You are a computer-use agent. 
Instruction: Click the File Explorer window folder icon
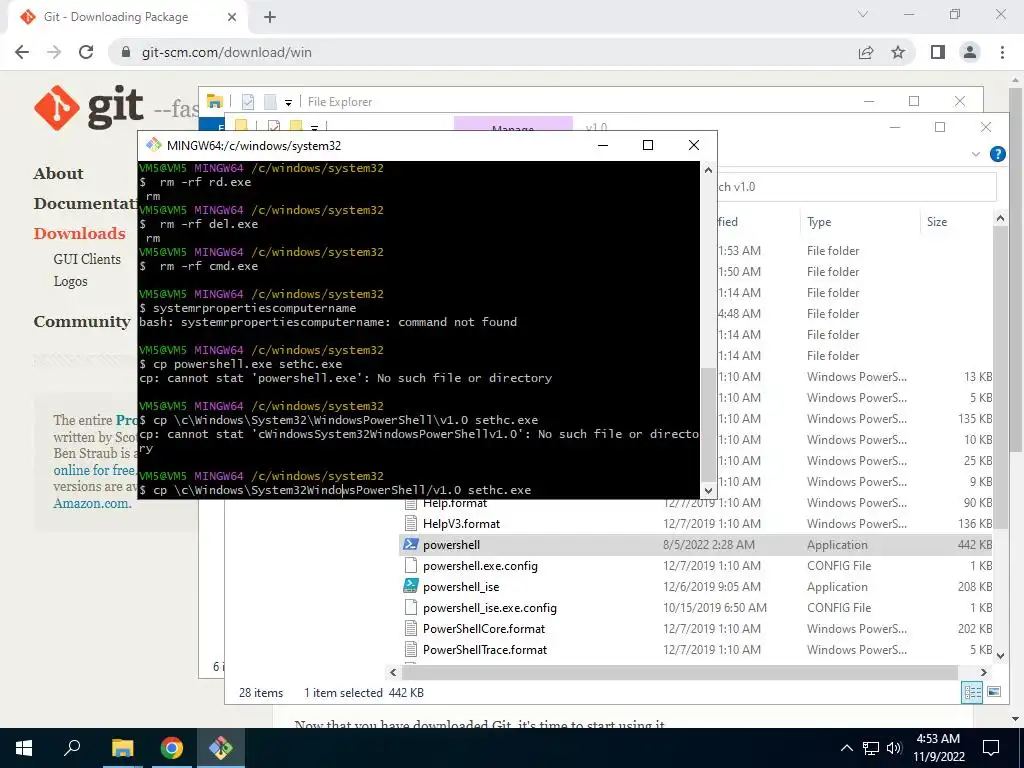pos(215,101)
